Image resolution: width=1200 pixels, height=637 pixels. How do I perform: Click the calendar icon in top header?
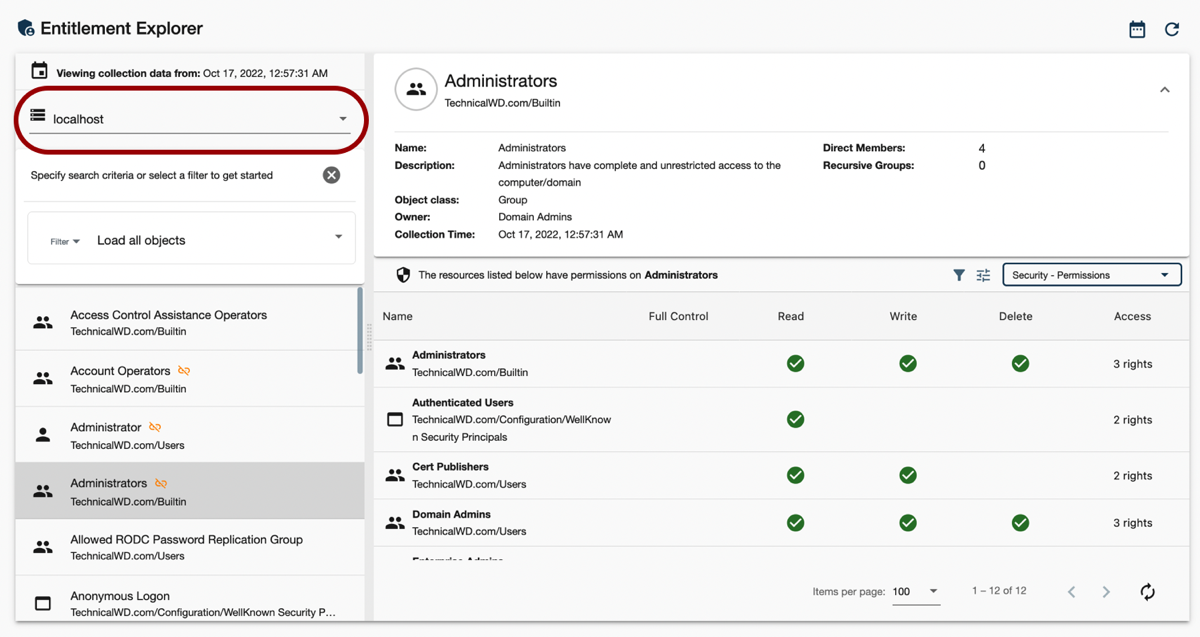click(1137, 29)
